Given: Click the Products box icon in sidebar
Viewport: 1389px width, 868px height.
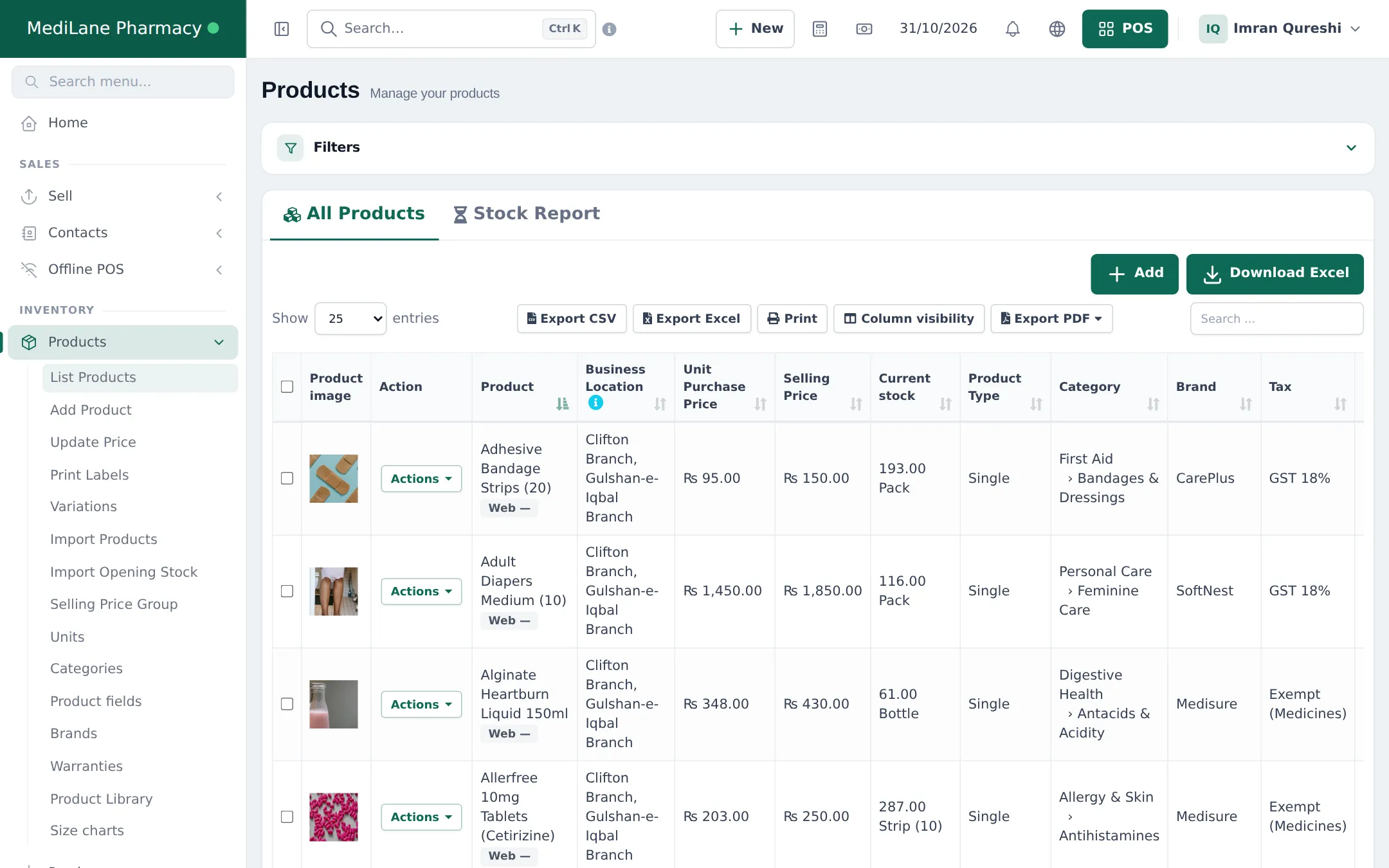Looking at the screenshot, I should [x=29, y=342].
